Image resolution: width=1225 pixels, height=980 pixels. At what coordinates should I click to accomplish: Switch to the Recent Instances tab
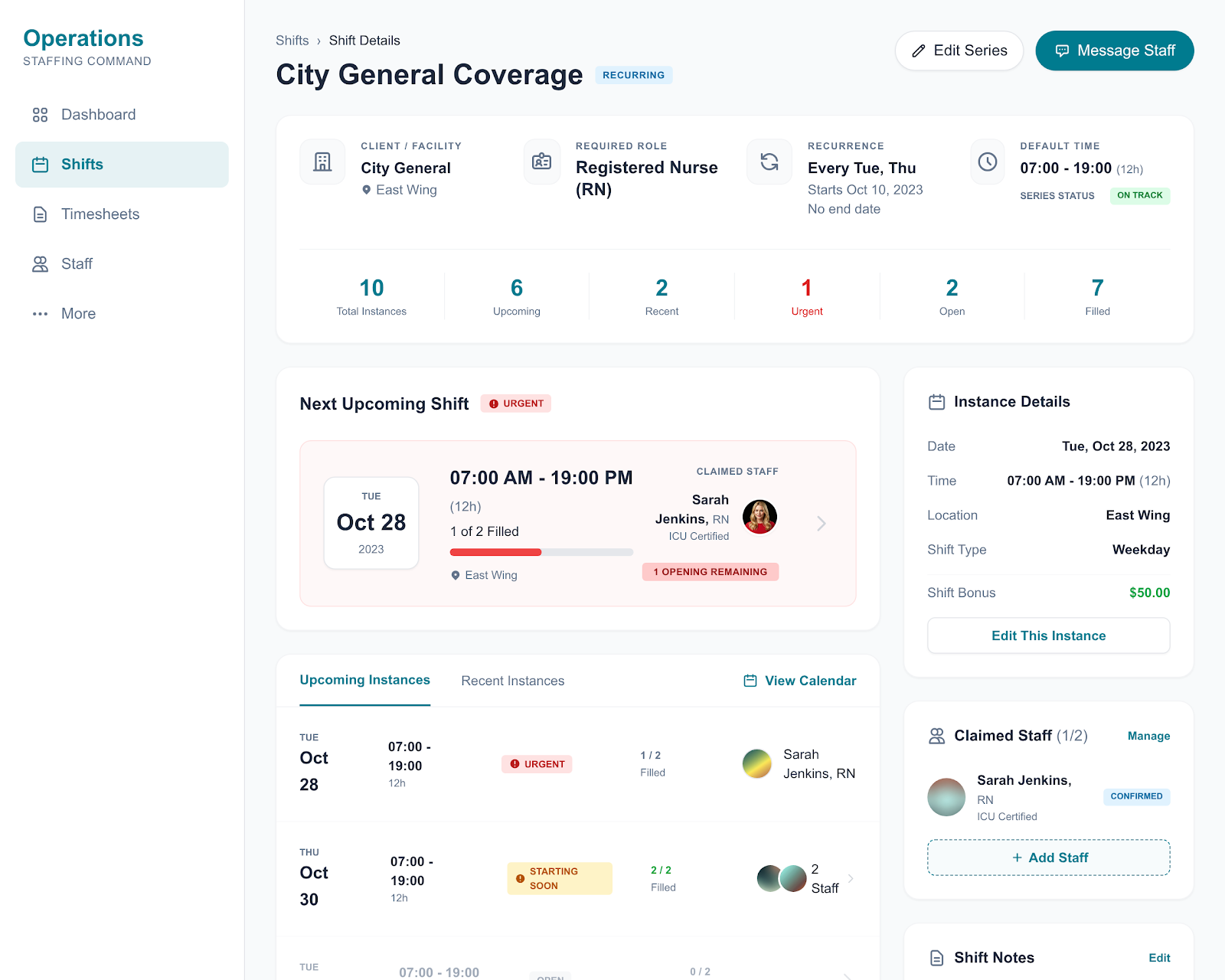(x=512, y=681)
